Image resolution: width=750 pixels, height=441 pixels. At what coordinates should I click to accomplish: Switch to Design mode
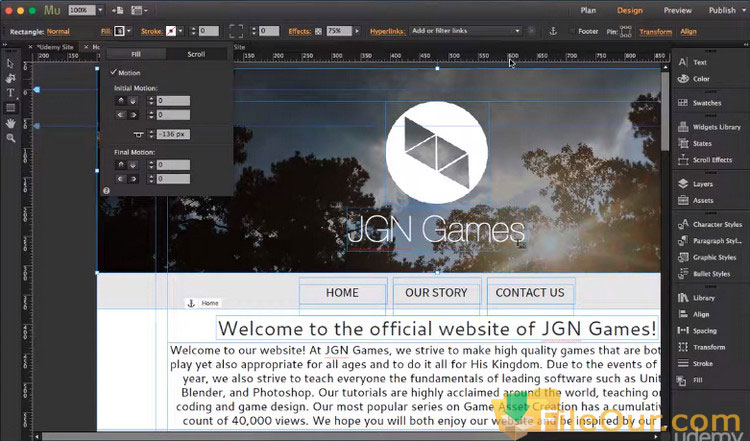(x=629, y=10)
